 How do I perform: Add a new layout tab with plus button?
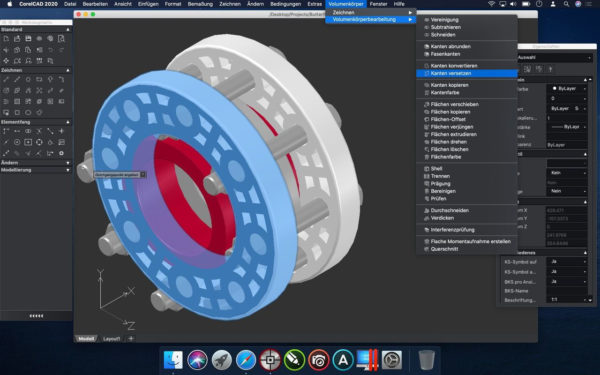(131, 339)
